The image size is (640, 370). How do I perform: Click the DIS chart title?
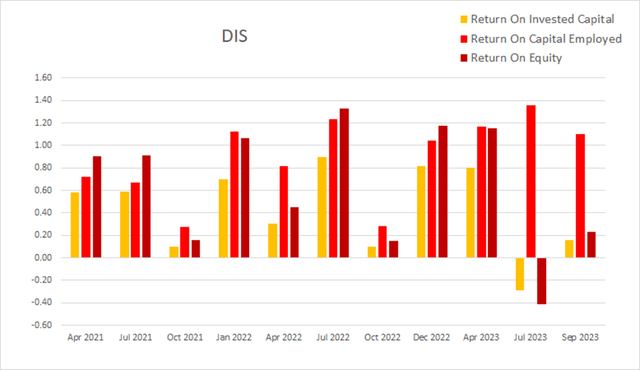tap(234, 36)
